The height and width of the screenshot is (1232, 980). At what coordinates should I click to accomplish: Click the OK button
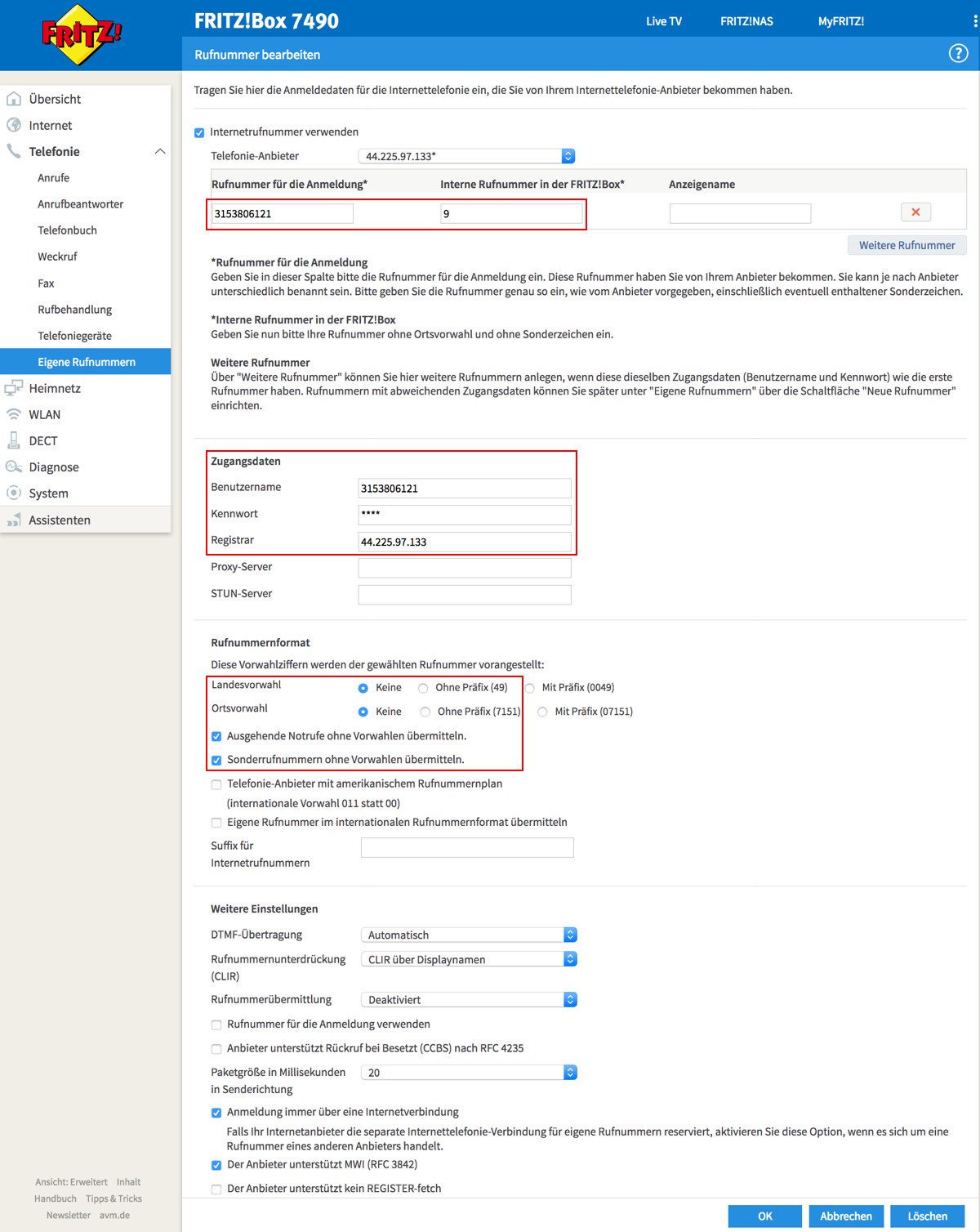pos(765,1216)
